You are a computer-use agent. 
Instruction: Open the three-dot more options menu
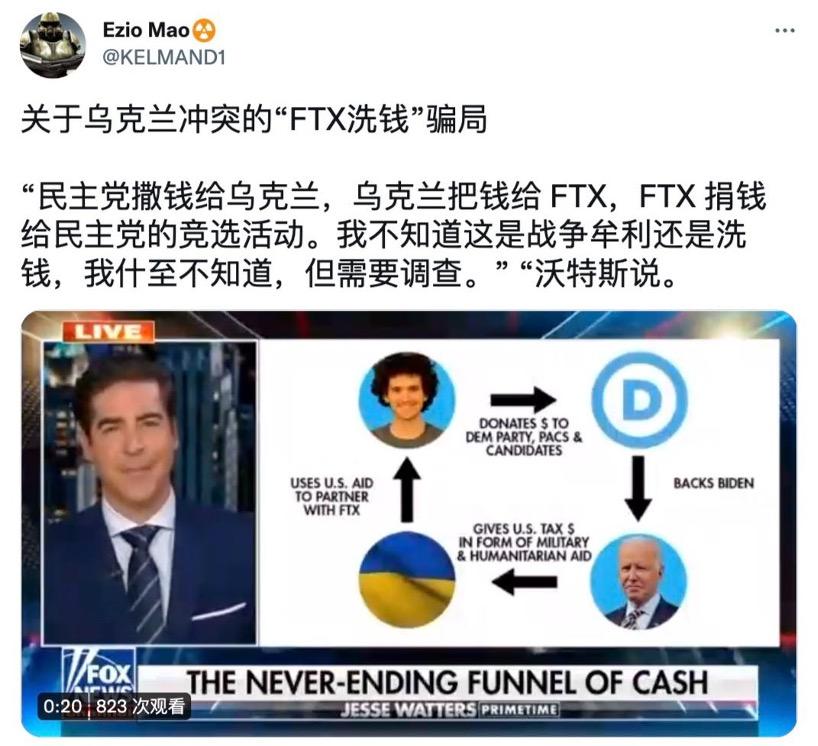pos(785,31)
